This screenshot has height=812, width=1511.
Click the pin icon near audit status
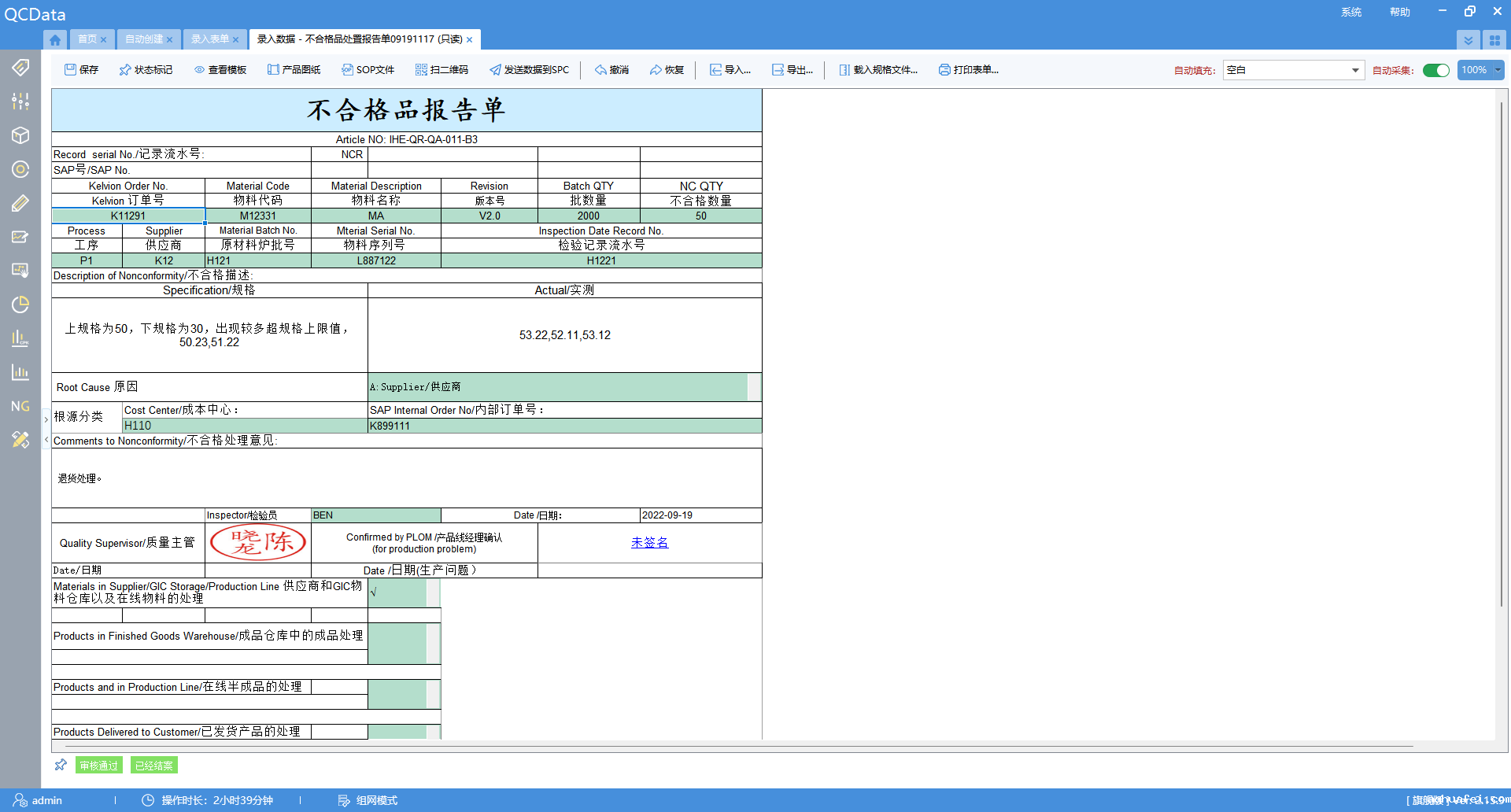[x=61, y=765]
